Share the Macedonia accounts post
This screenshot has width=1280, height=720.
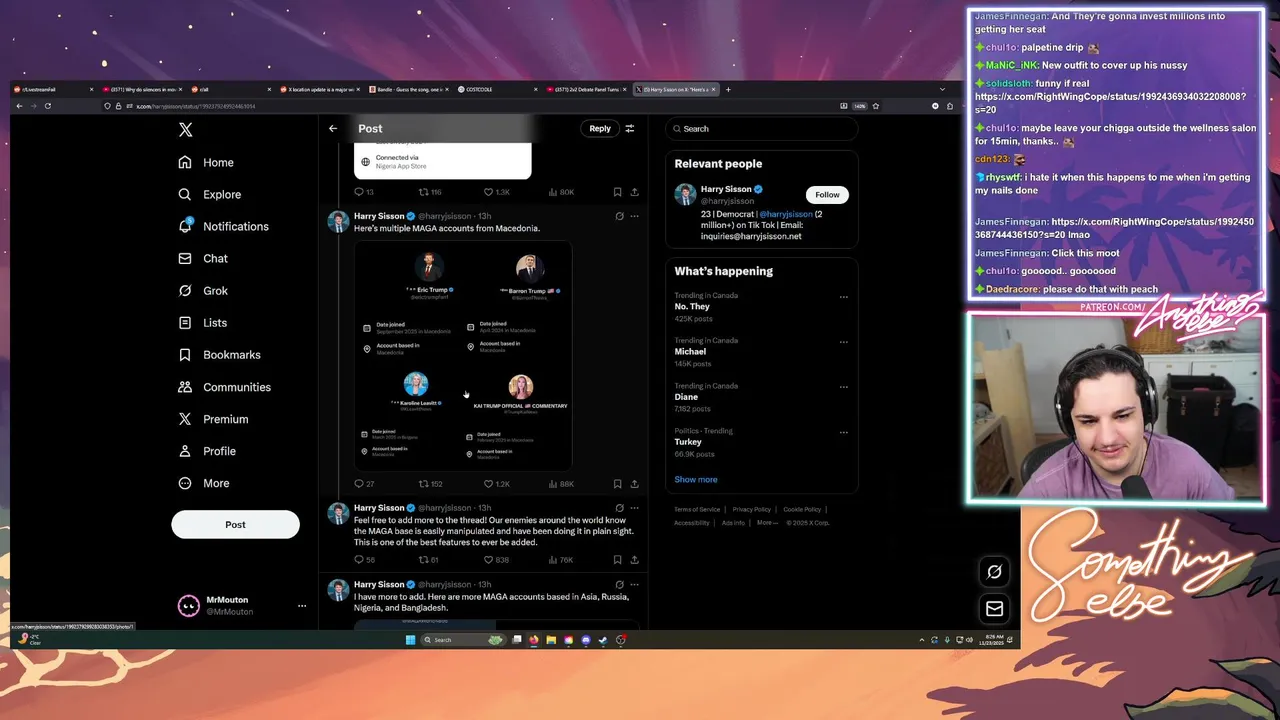(x=634, y=484)
